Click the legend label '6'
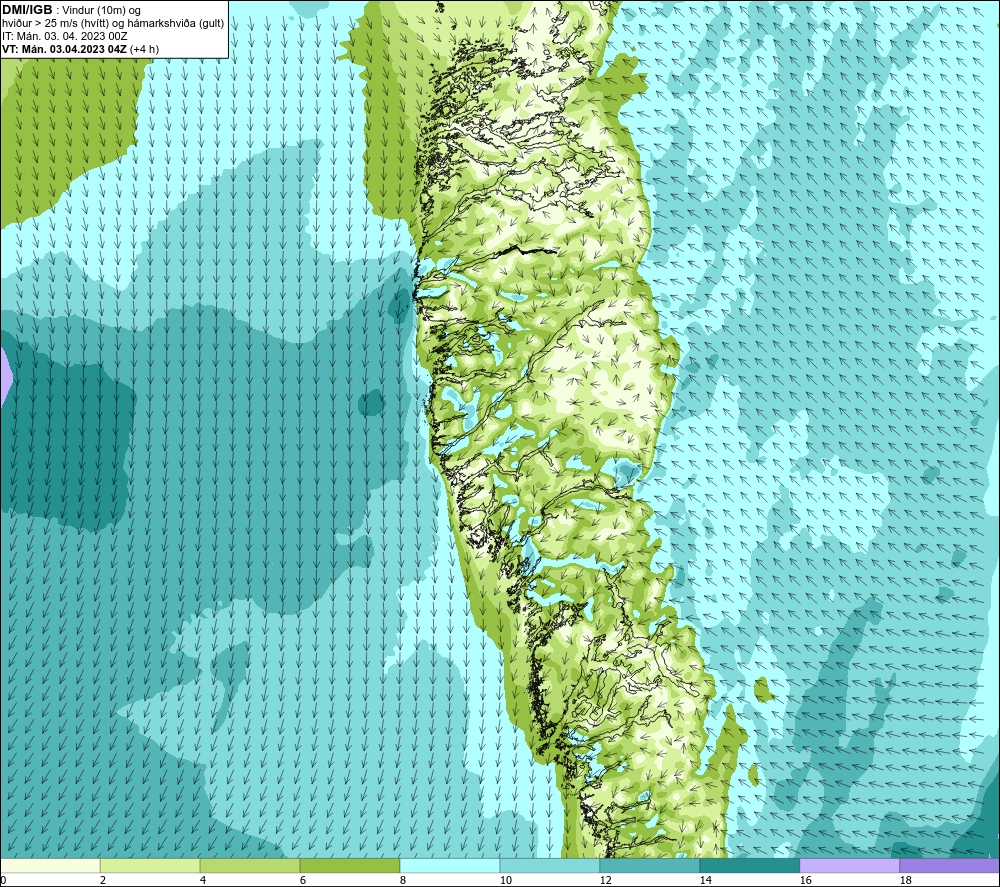Screen dimensions: 1000x887 click(x=303, y=881)
